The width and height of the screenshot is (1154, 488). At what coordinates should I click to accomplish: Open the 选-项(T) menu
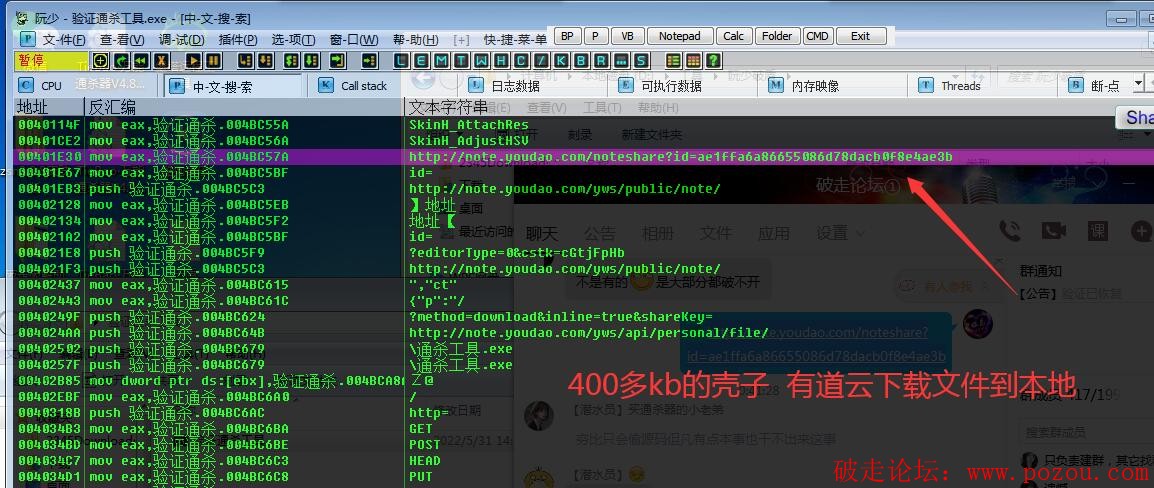(293, 39)
